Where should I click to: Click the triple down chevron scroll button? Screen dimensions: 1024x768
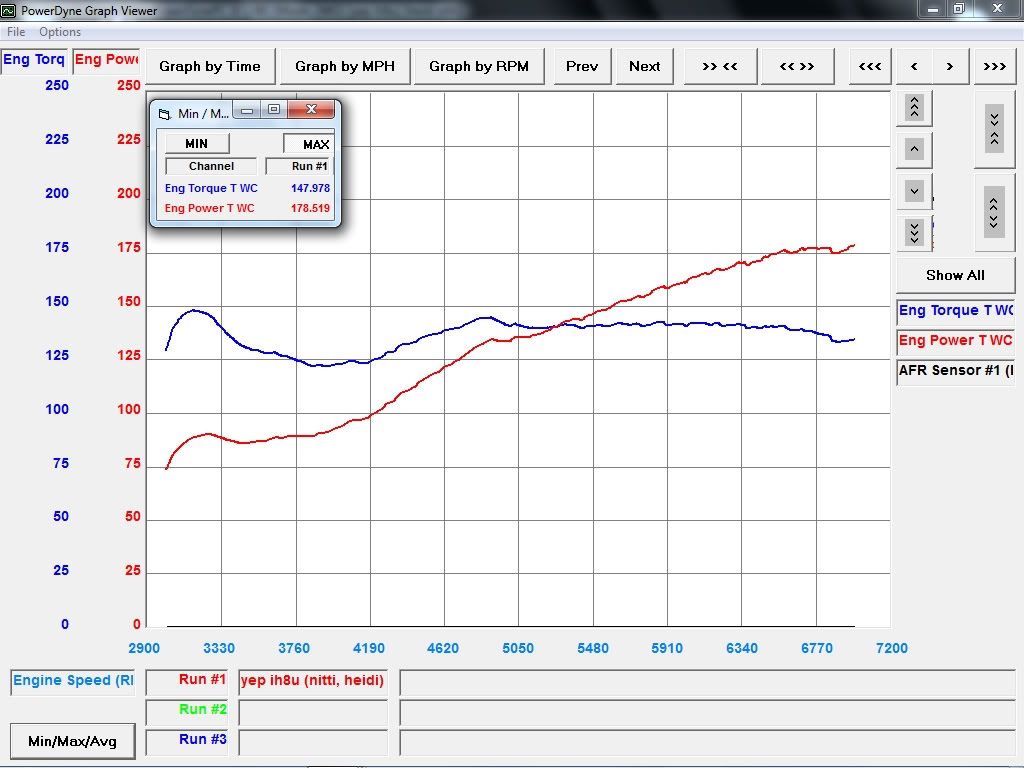pyautogui.click(x=914, y=232)
